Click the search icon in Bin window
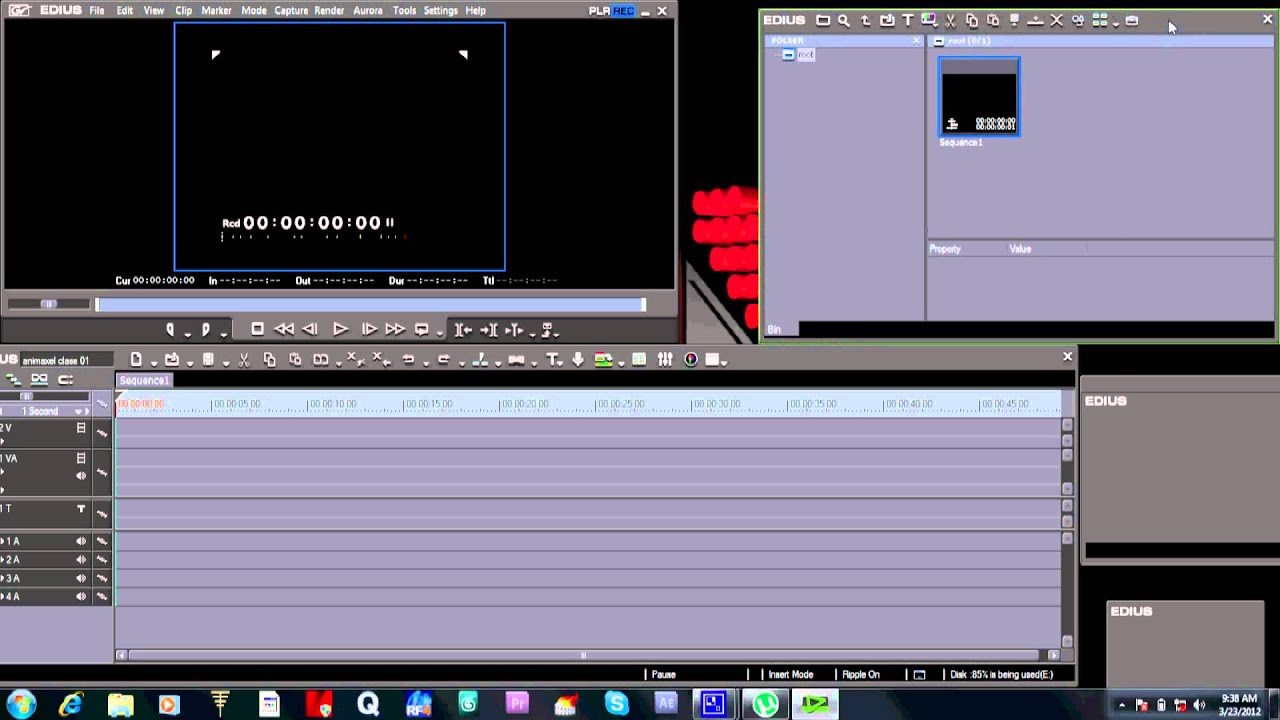The width and height of the screenshot is (1280, 720). point(844,20)
